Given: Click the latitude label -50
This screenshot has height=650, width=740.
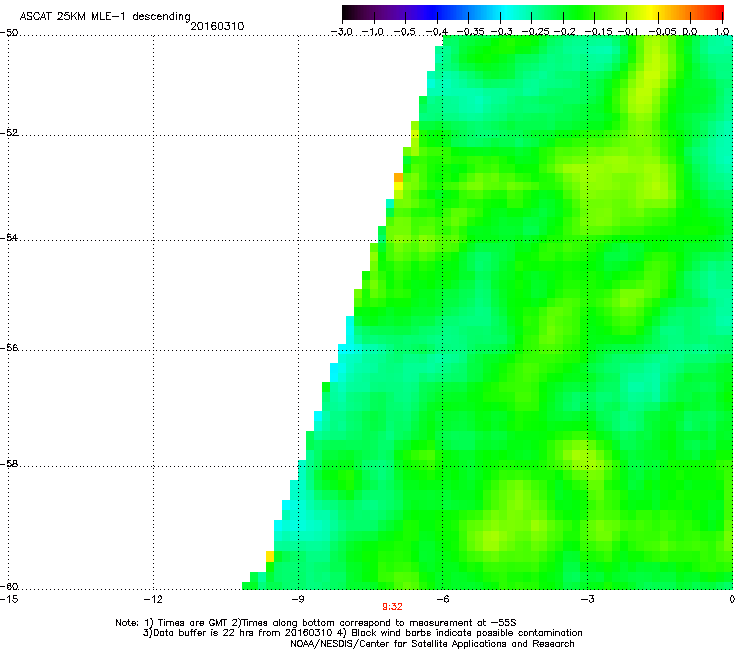Looking at the screenshot, I should pyautogui.click(x=9, y=33).
